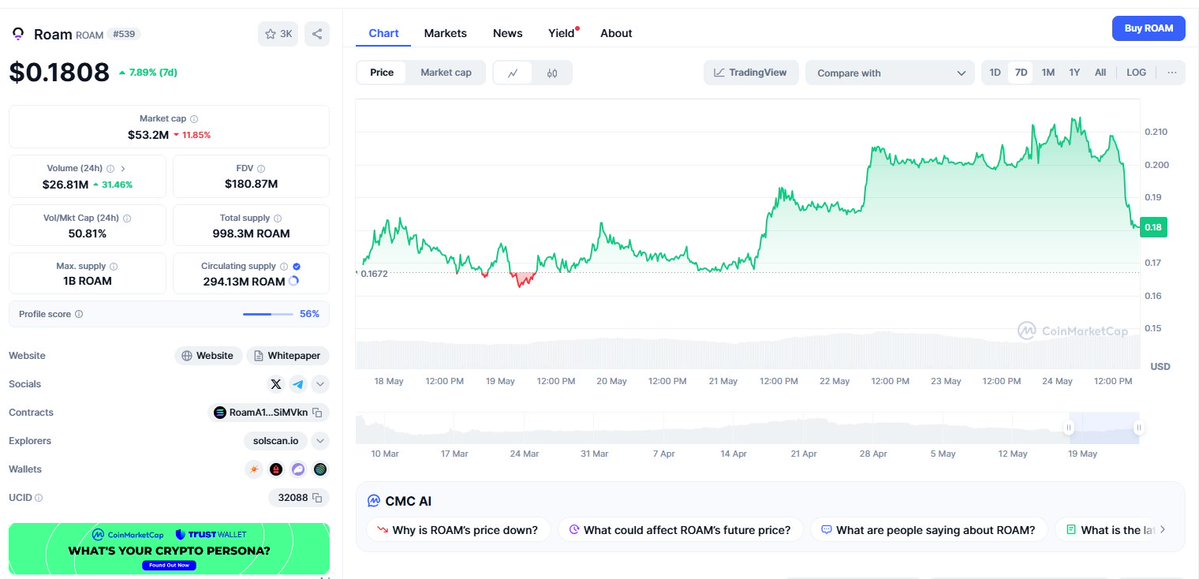The image size is (1199, 579).
Task: Click the green 0.18 current price tag
Action: tap(1152, 227)
